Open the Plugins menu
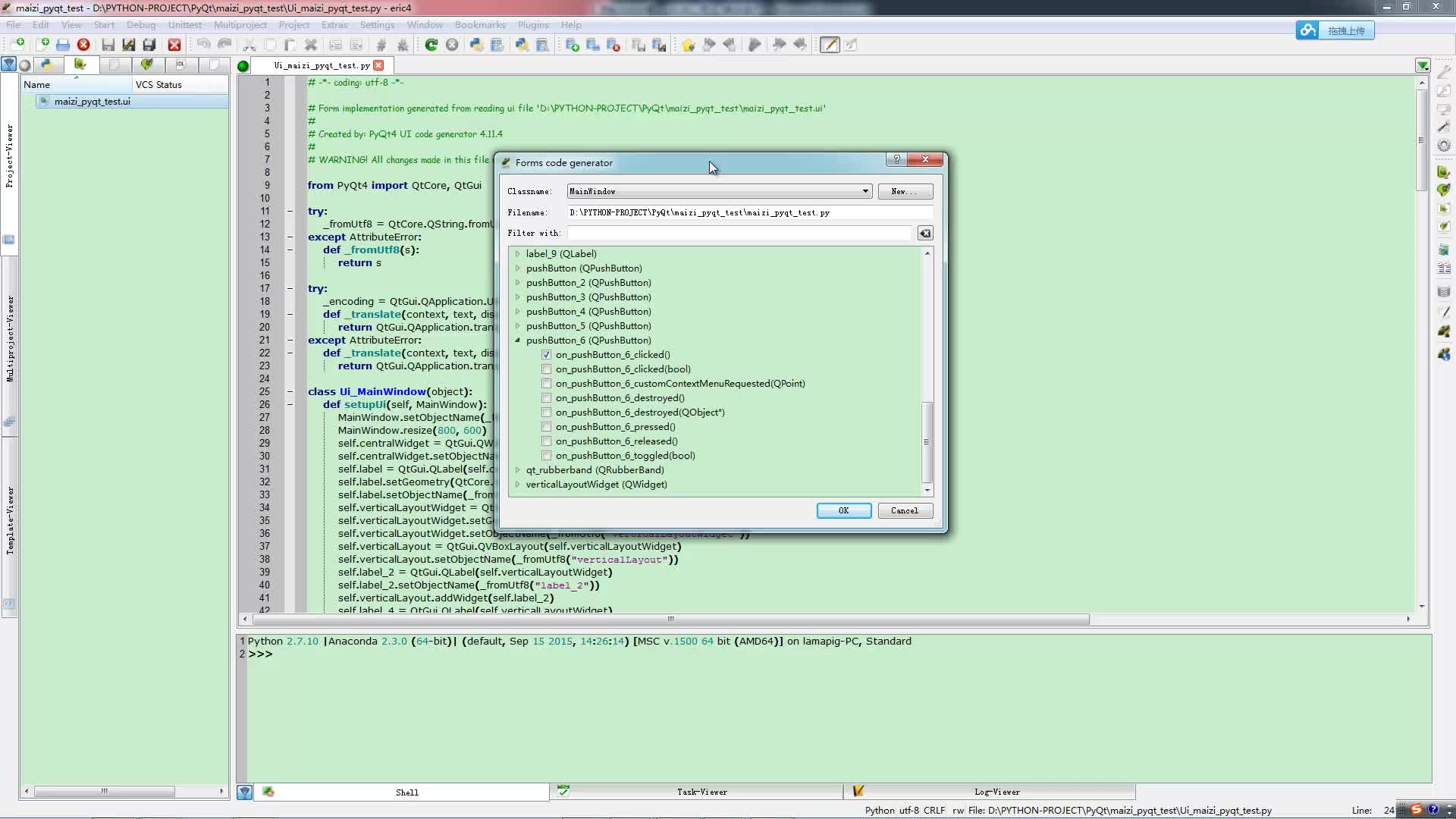 click(532, 24)
